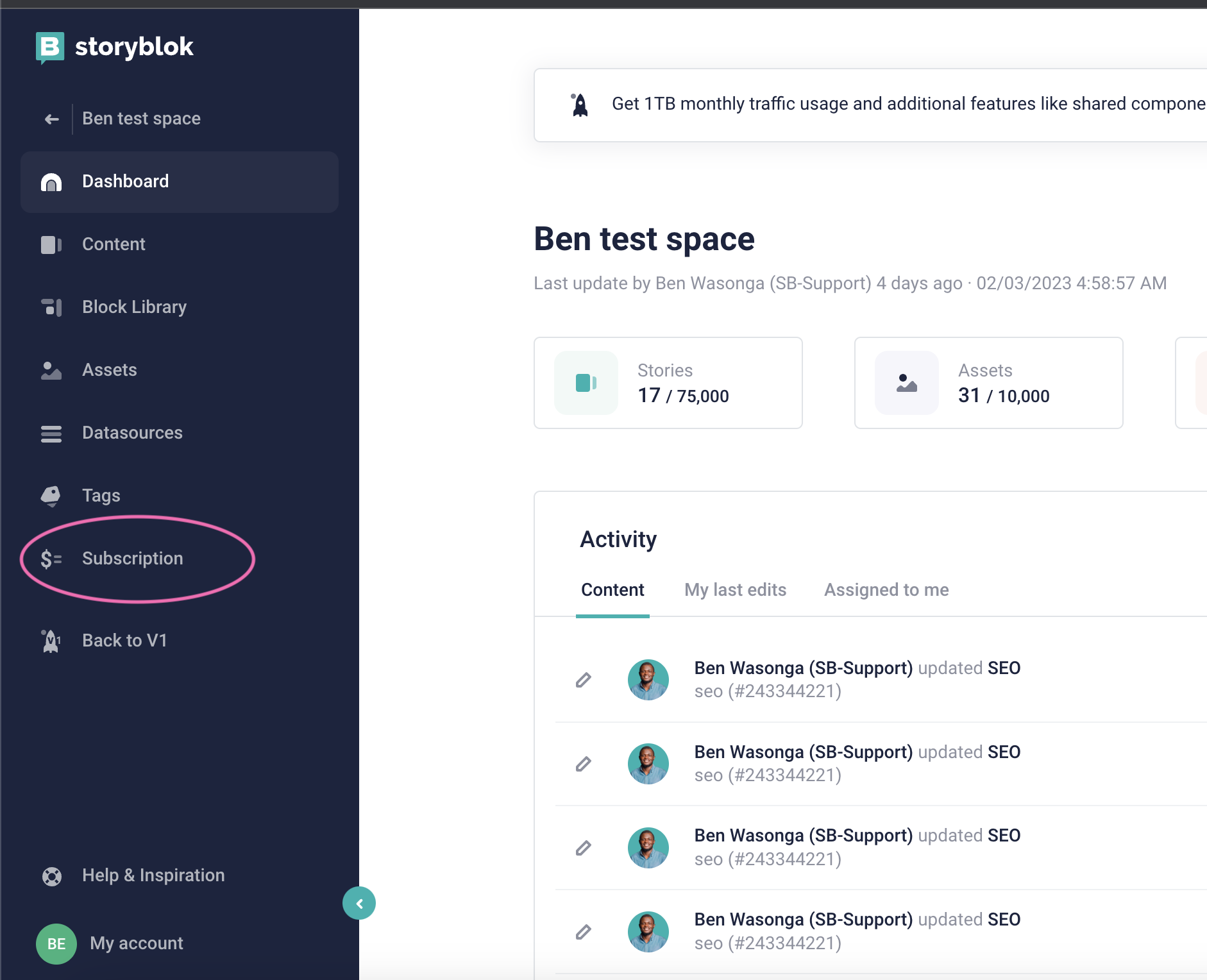
Task: Click the pencil icon in the second SEO activity row
Action: pyautogui.click(x=583, y=764)
